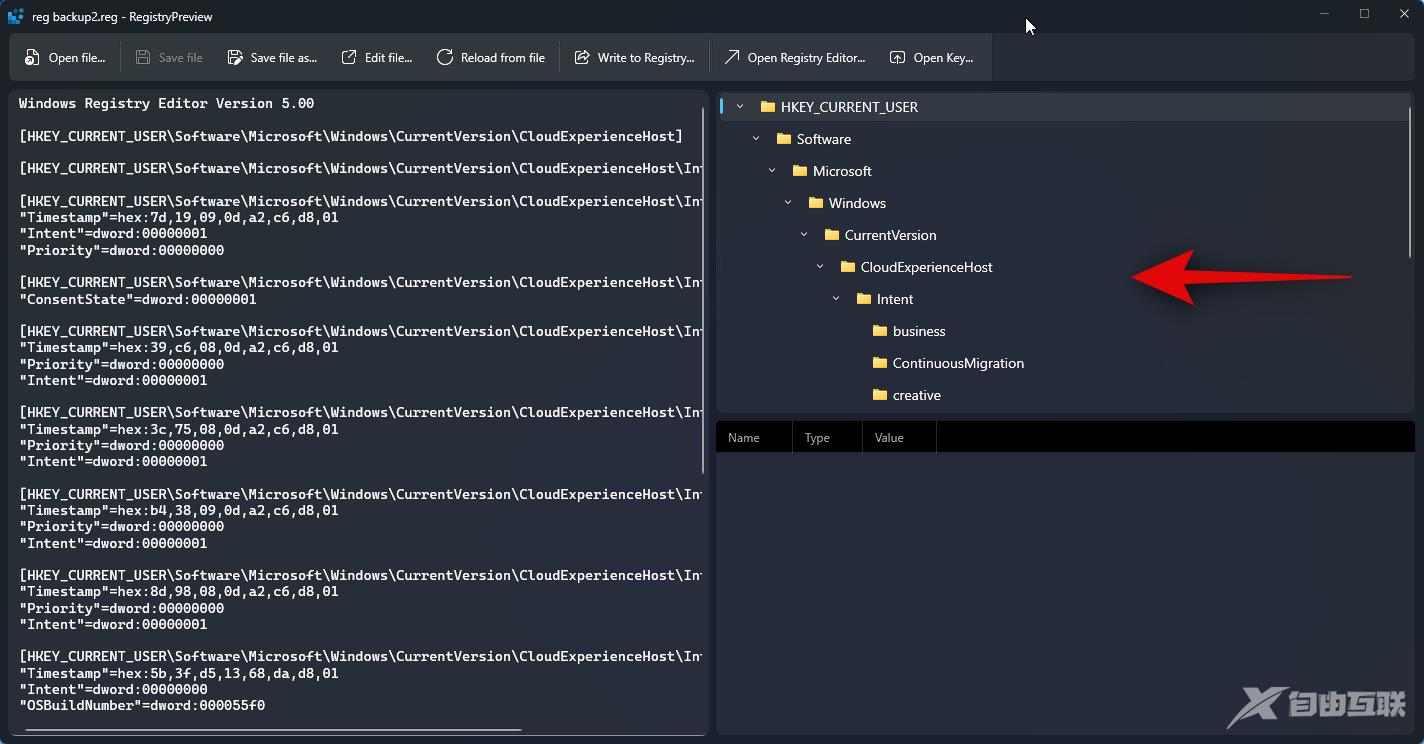The image size is (1424, 744).
Task: Click the Open Registry Editor icon
Action: [x=732, y=58]
